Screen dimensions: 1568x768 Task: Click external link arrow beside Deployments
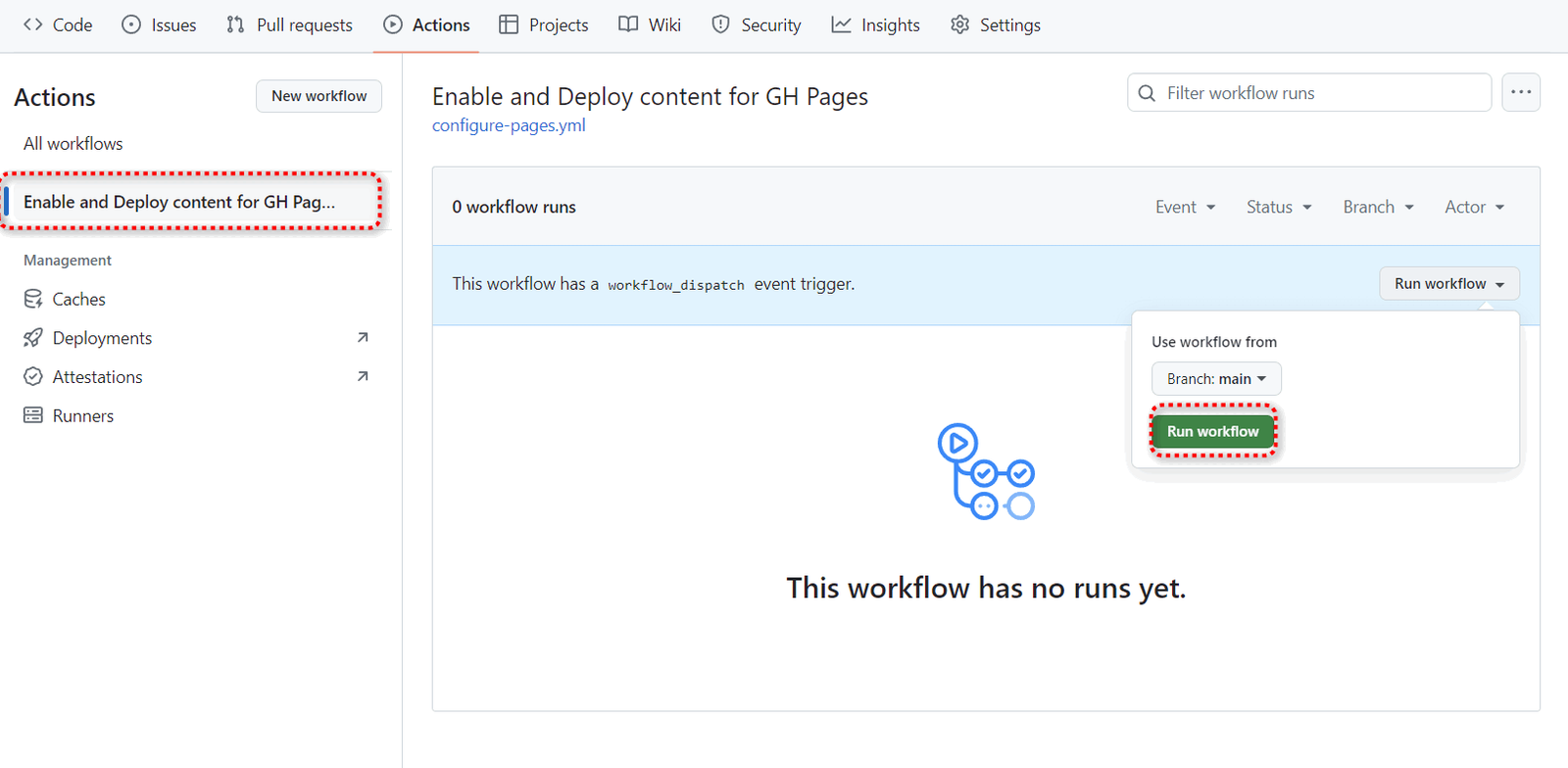pos(363,337)
